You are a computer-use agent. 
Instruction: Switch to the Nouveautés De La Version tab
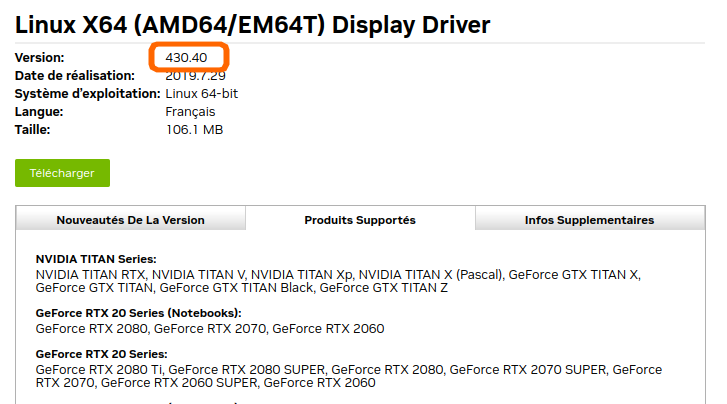(130, 220)
